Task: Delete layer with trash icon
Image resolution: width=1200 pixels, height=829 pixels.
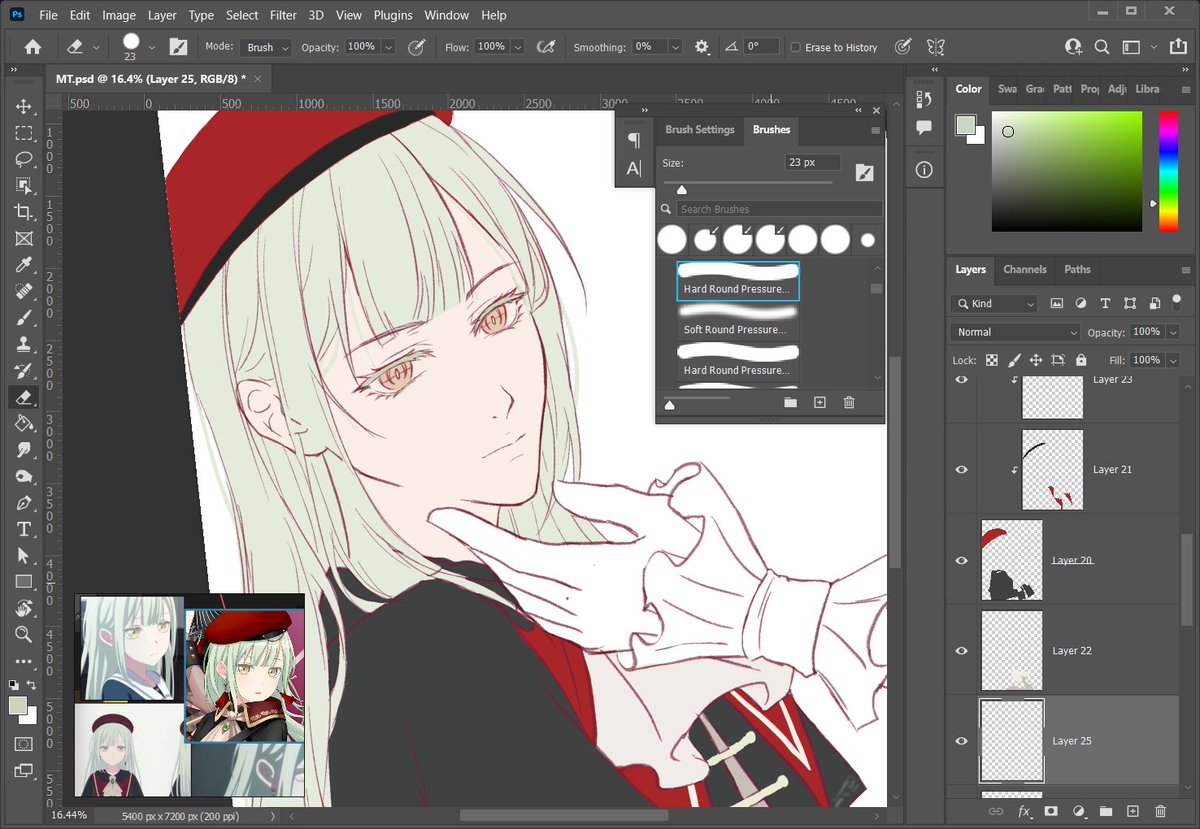Action: pos(1160,811)
